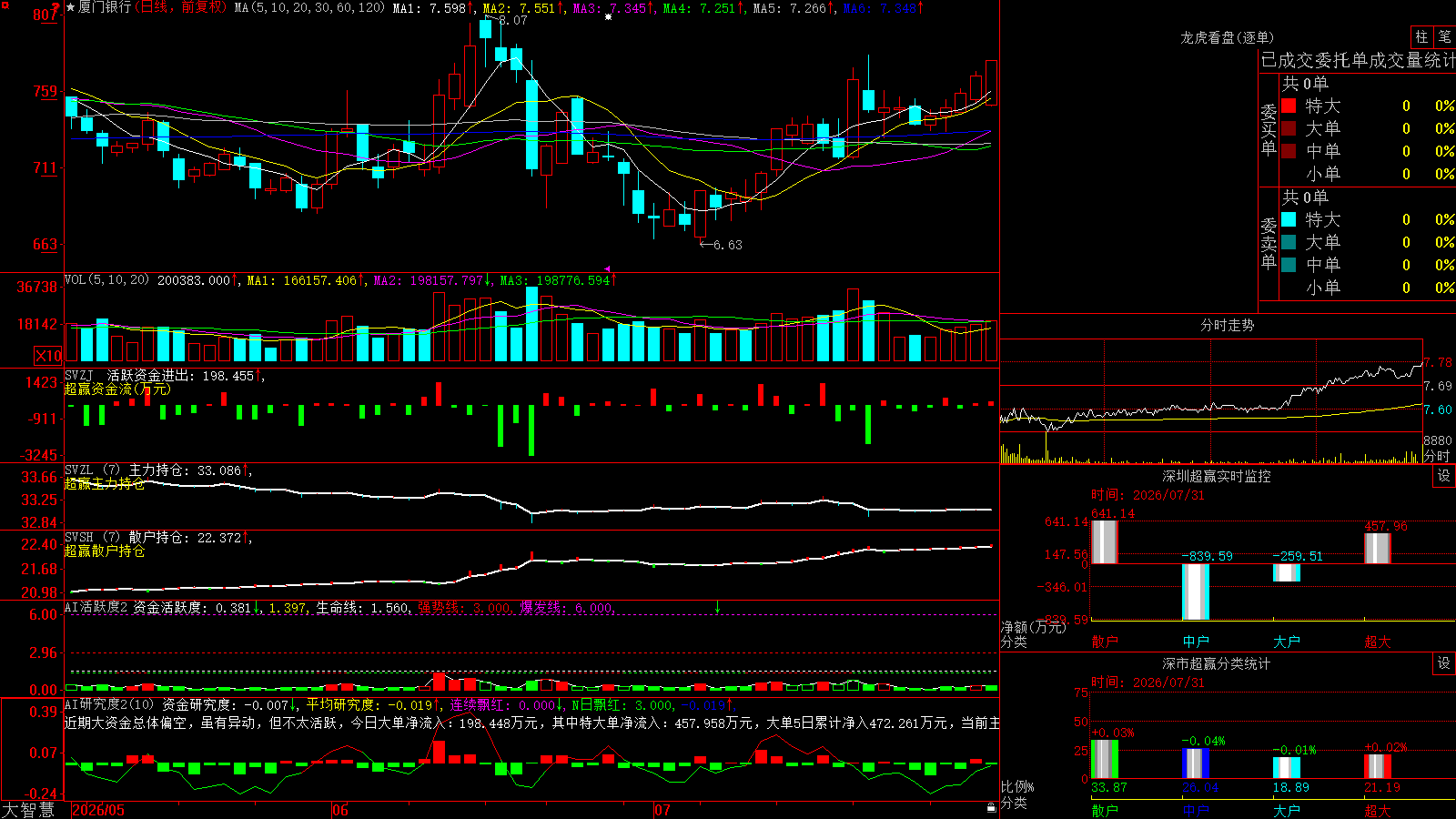
Task: Select the SVZL 主力持仓 indicator label
Action: tap(126, 470)
